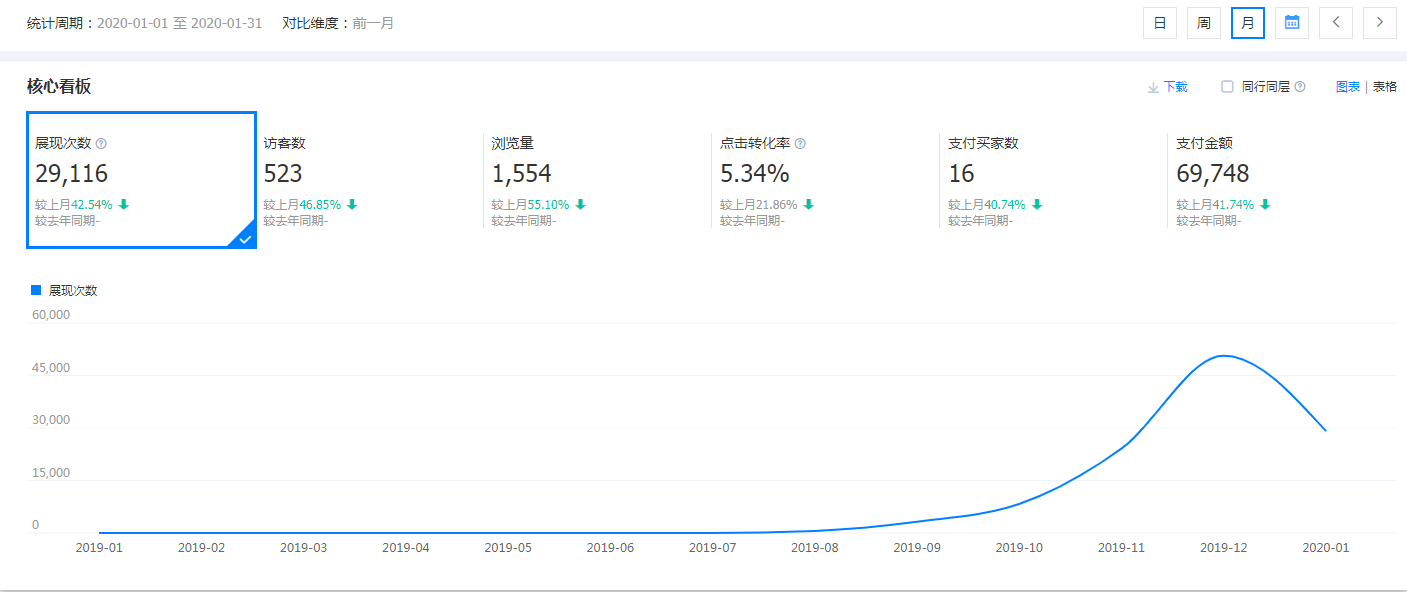Screen dimensions: 1407x592
Task: Select the 展现次数 metric card
Action: 141,180
